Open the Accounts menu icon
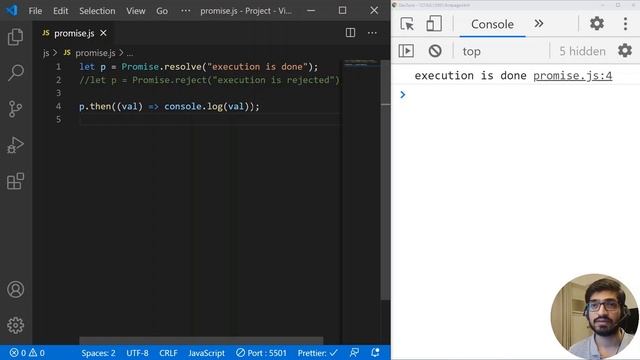This screenshot has height=360, width=640. pos(16,289)
